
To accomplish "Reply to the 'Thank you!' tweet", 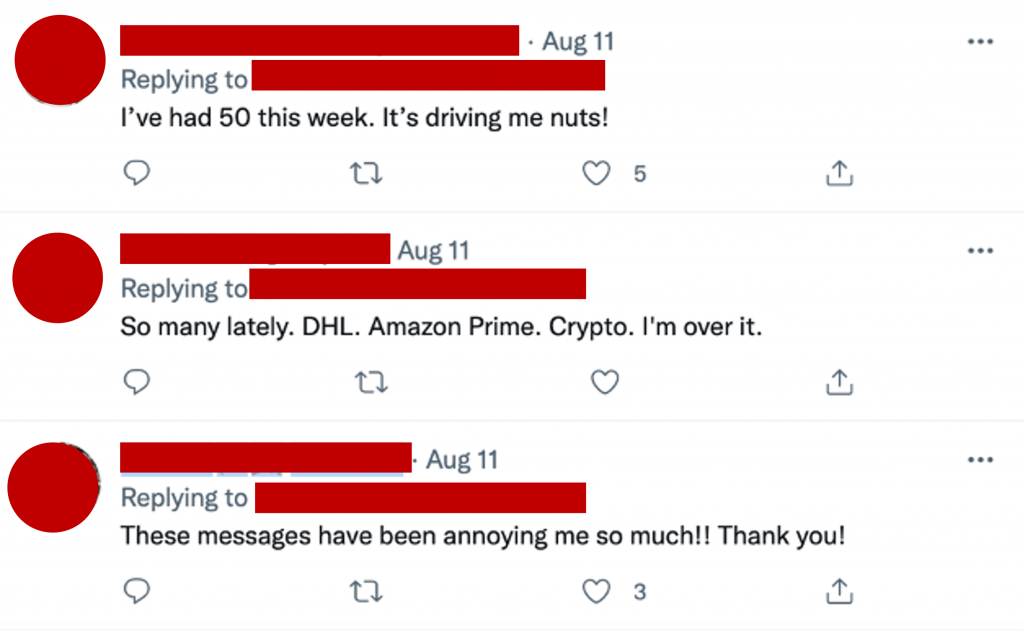I will pyautogui.click(x=137, y=591).
